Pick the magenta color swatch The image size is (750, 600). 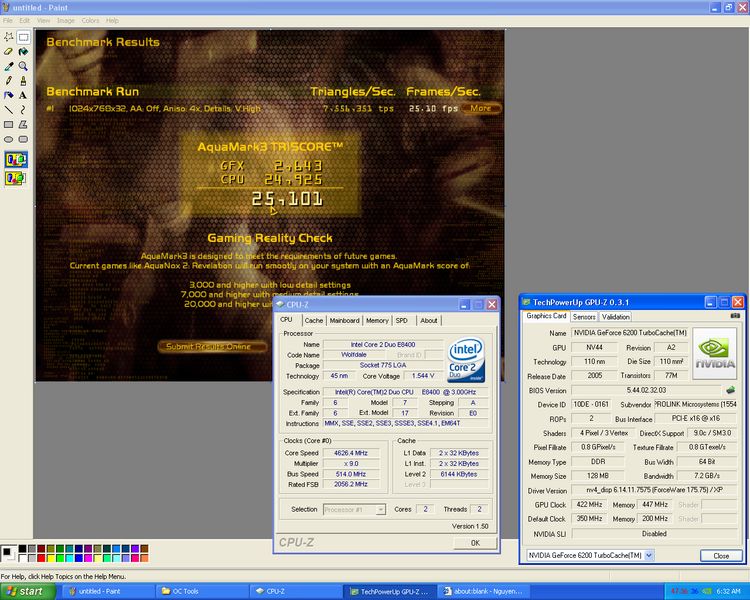click(x=88, y=558)
